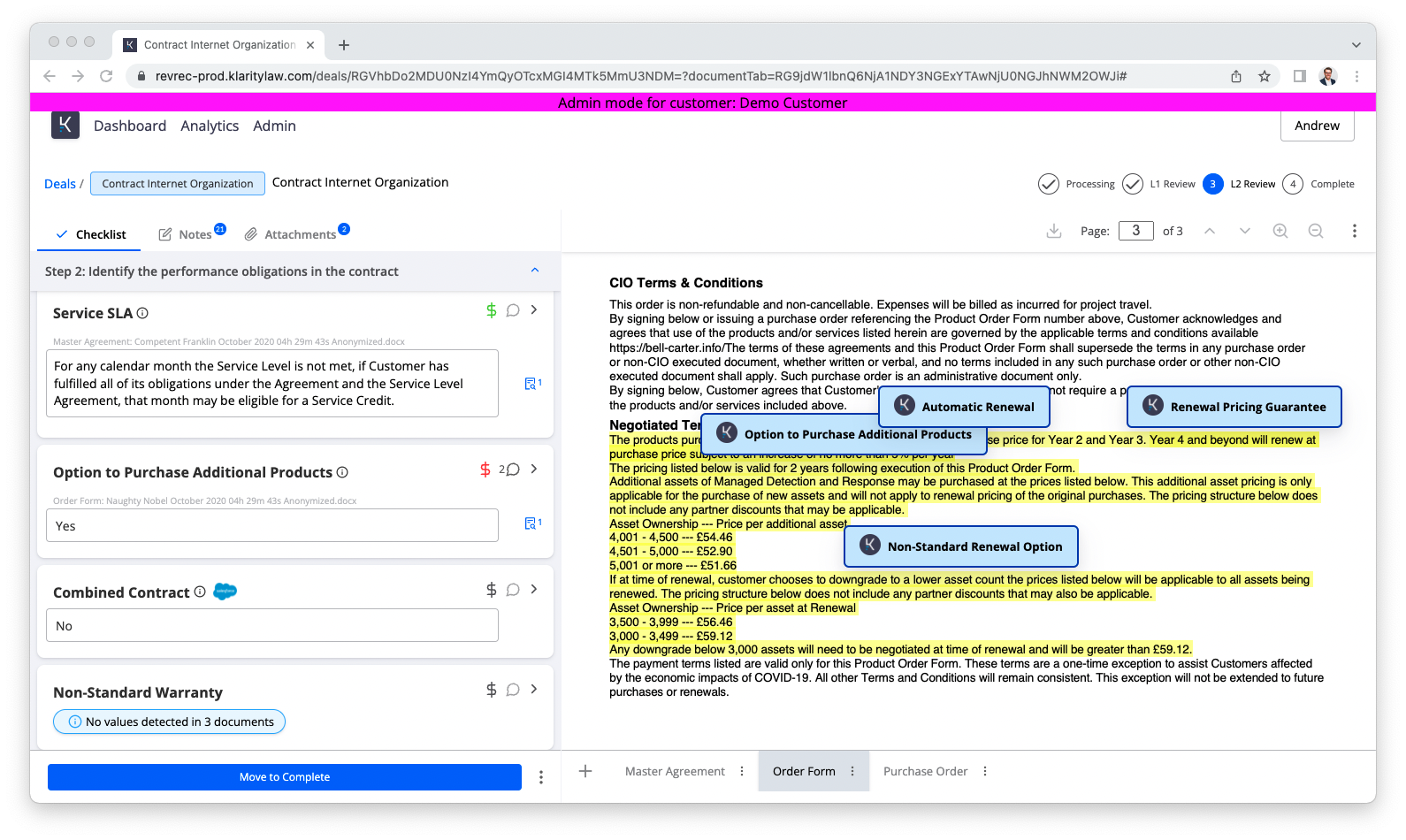Viewport: 1406px width, 840px height.
Task: Click the Andrew user button
Action: point(1317,126)
